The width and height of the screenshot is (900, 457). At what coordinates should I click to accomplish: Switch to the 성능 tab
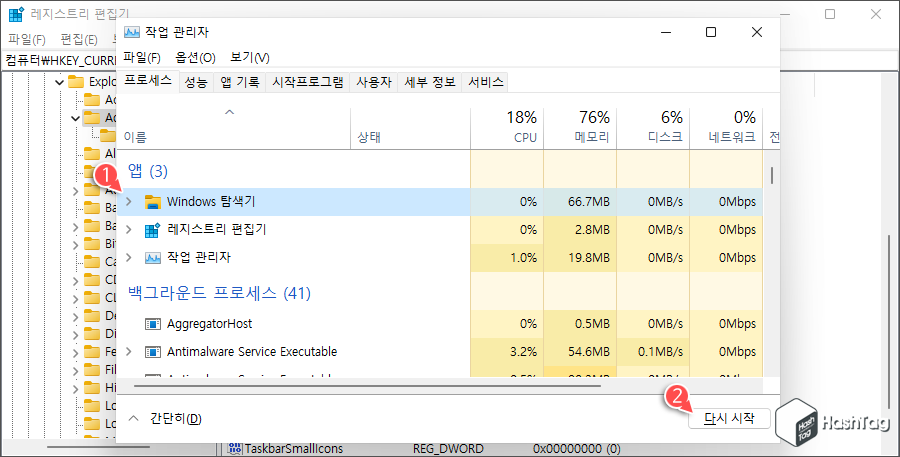click(x=196, y=82)
